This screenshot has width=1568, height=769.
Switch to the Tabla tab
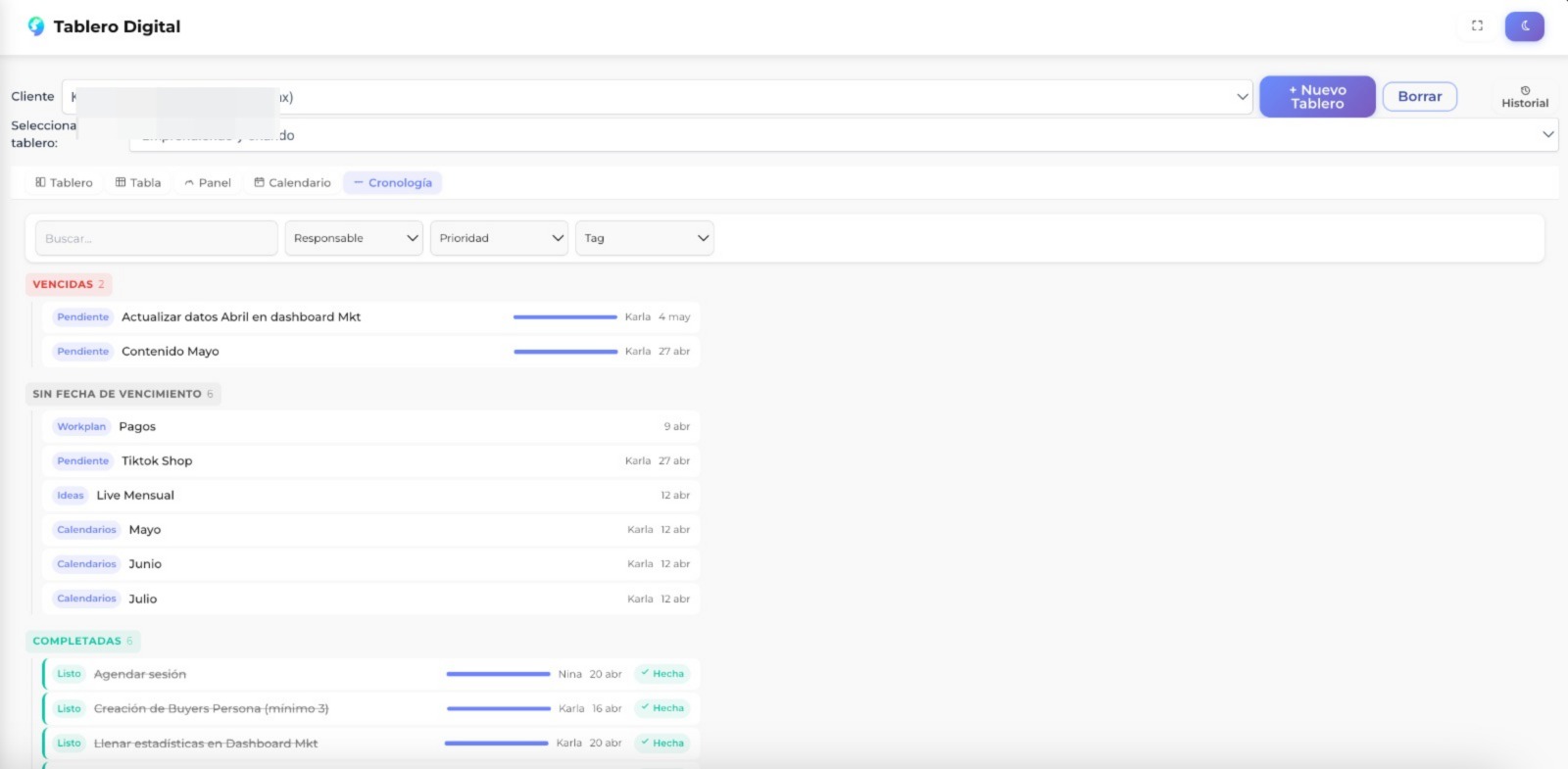tap(138, 183)
